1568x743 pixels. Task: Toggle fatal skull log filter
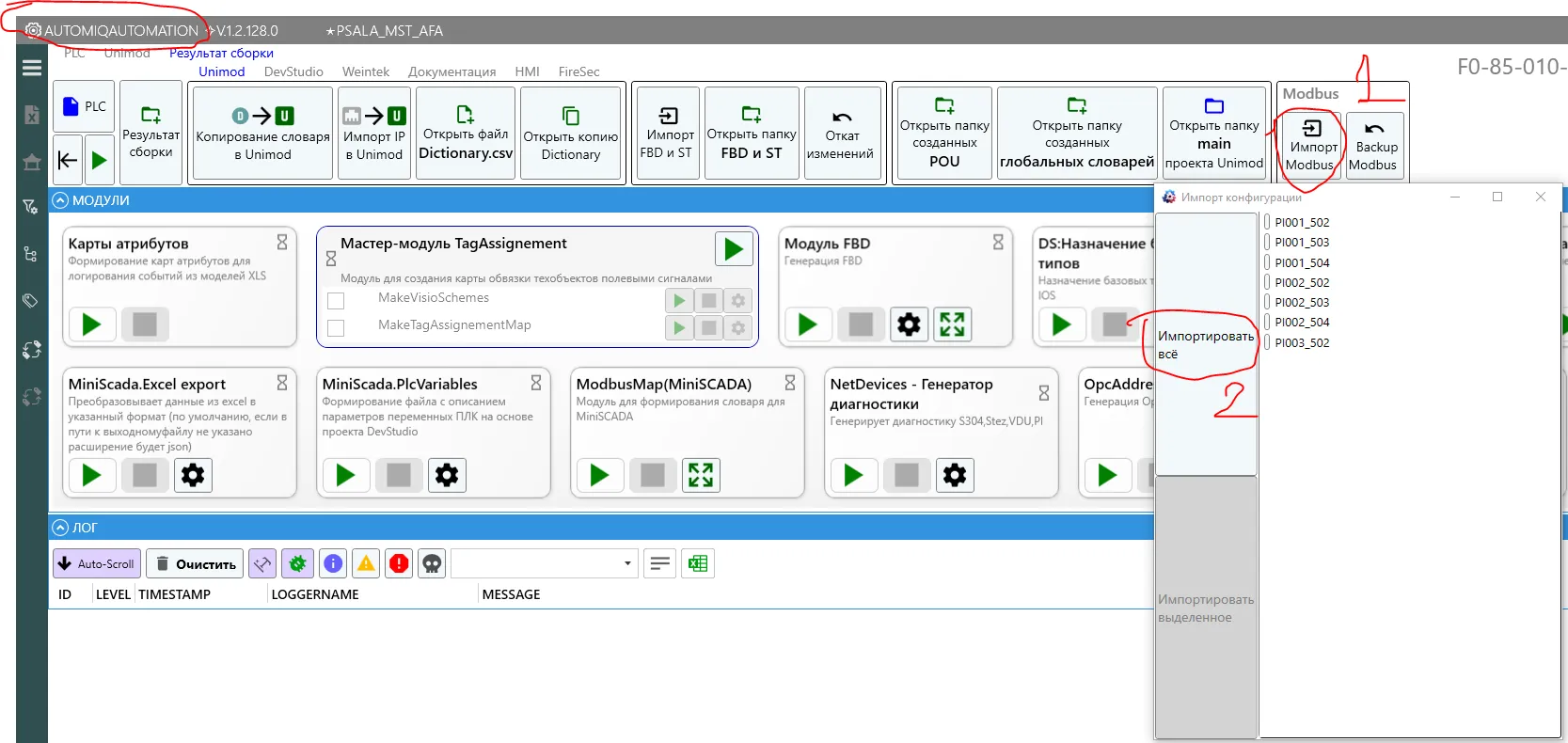point(432,563)
